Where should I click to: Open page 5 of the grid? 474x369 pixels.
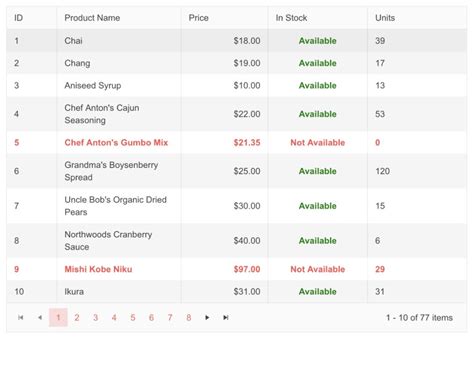[x=133, y=317]
